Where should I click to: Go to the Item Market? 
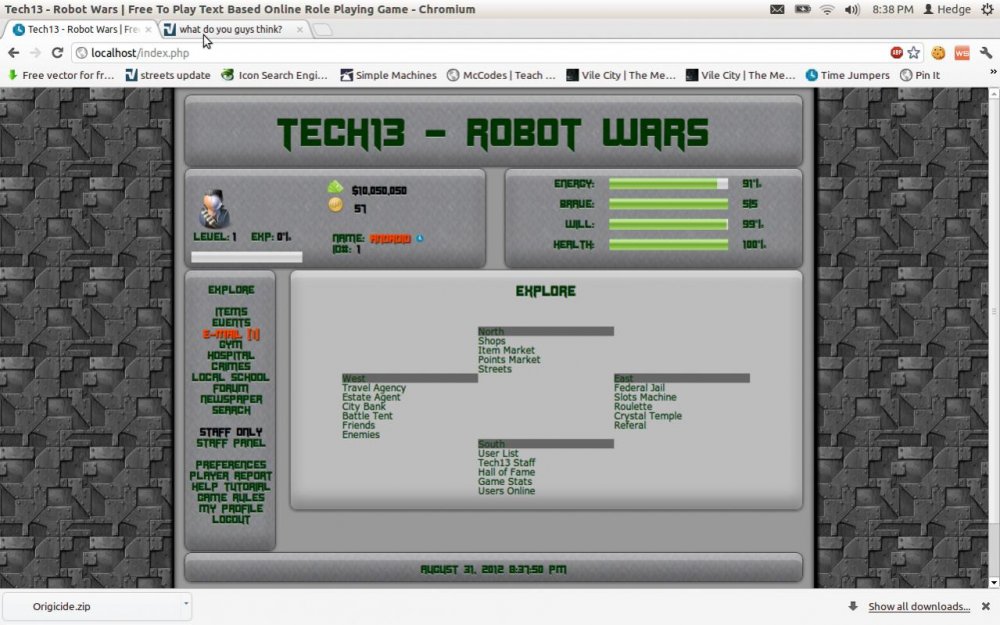506,351
